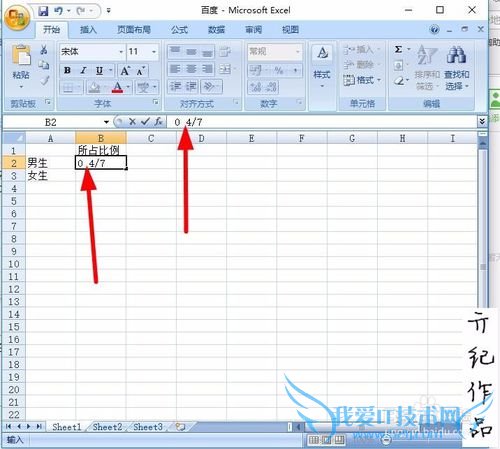
Task: Decrease decimal places
Action: [271, 87]
